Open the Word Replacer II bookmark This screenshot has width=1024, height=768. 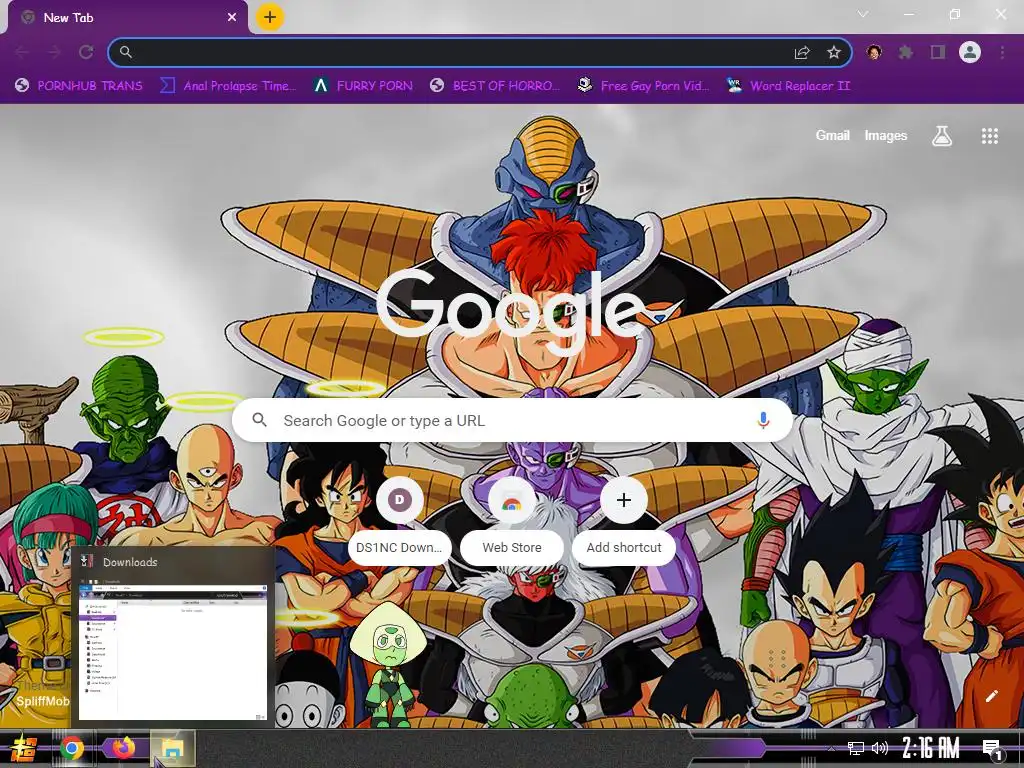(788, 86)
